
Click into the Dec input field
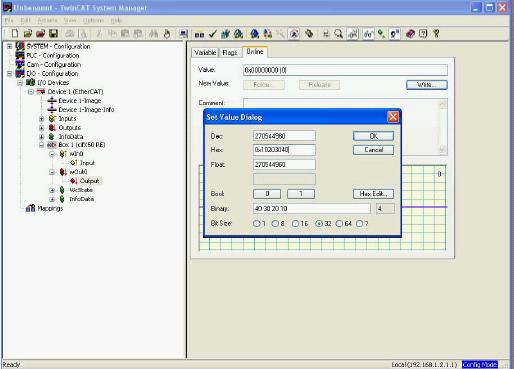click(284, 136)
